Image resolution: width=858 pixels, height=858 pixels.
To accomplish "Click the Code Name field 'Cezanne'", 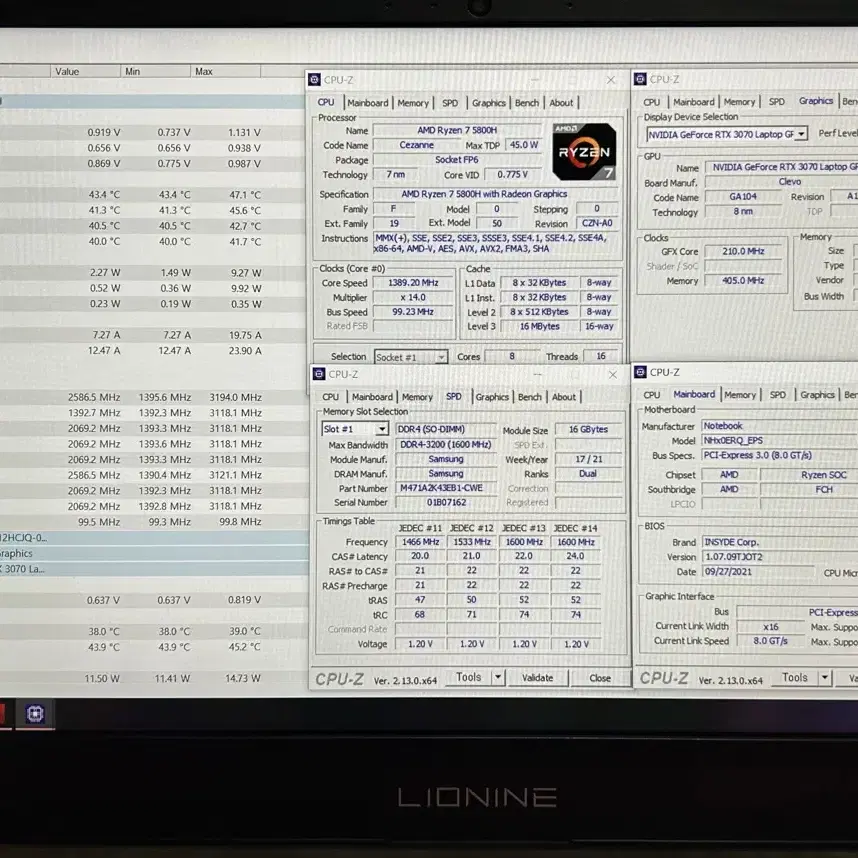I will (416, 145).
